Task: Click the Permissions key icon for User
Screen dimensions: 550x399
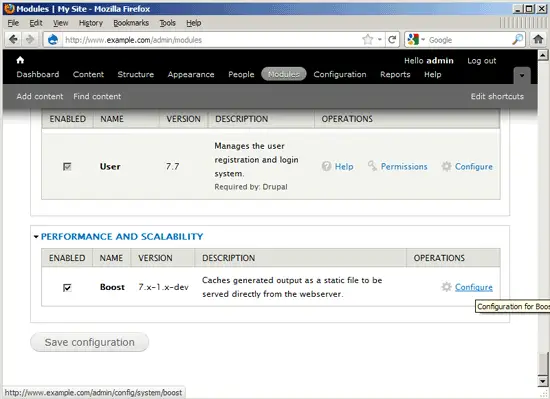Action: [372, 165]
